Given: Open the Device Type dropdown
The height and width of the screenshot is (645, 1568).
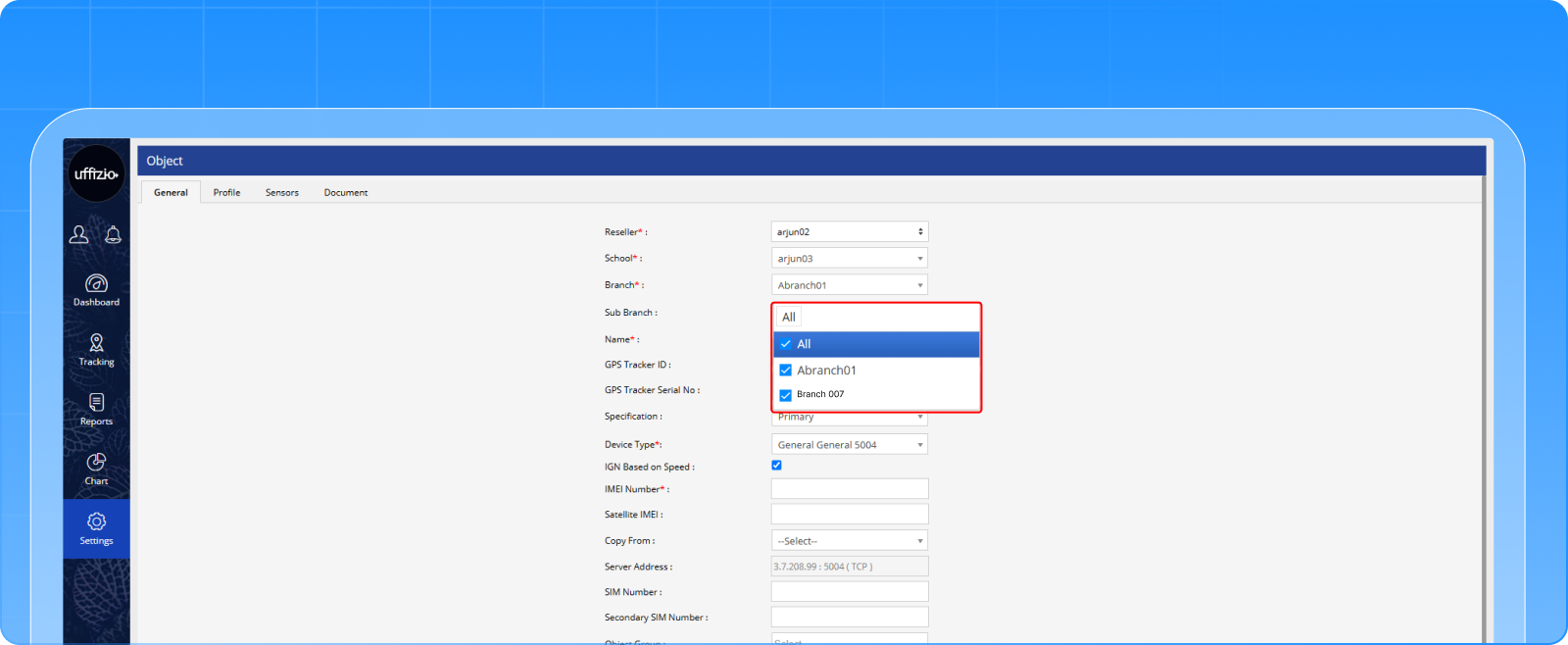Looking at the screenshot, I should pyautogui.click(x=849, y=445).
